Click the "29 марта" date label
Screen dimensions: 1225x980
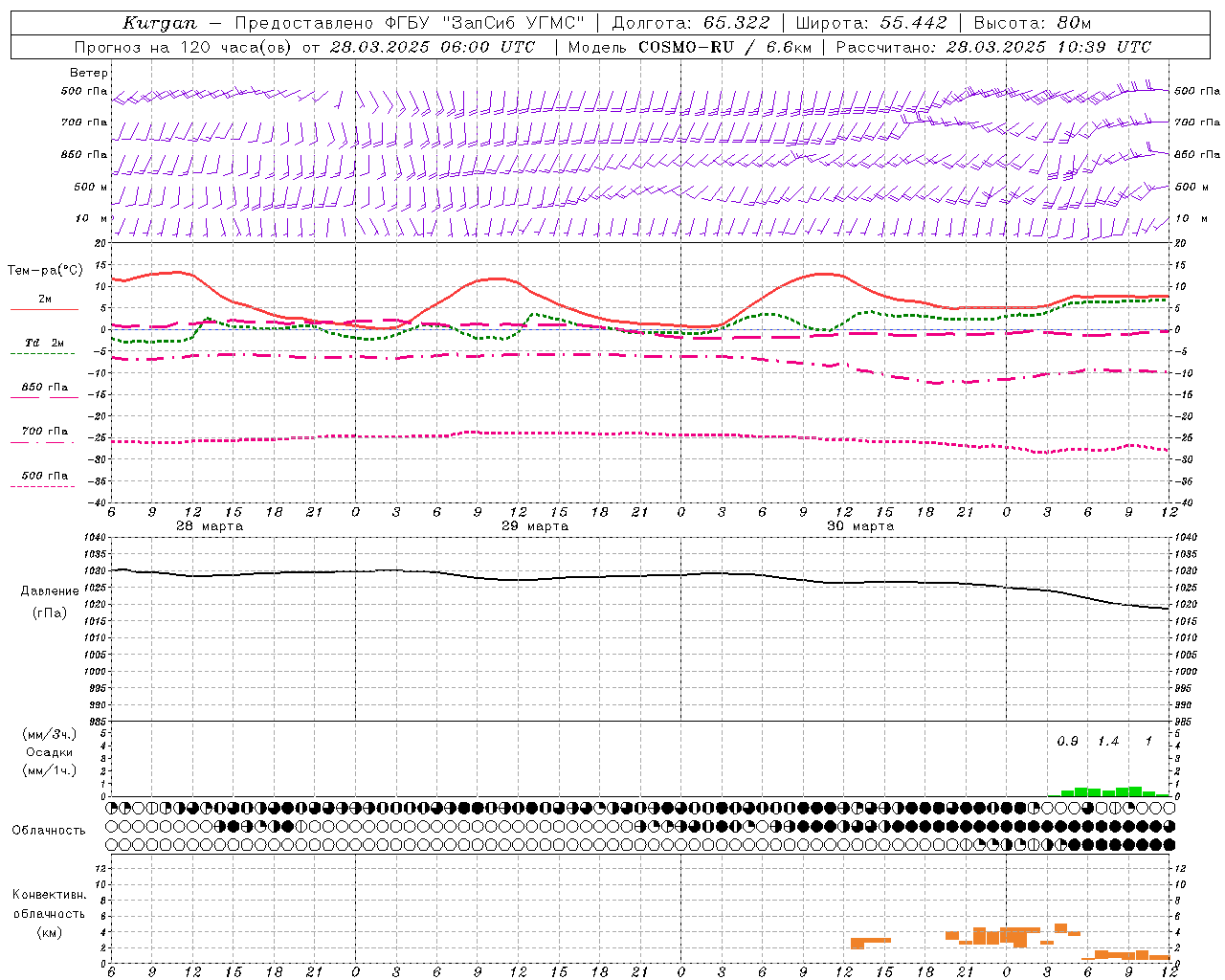535,526
